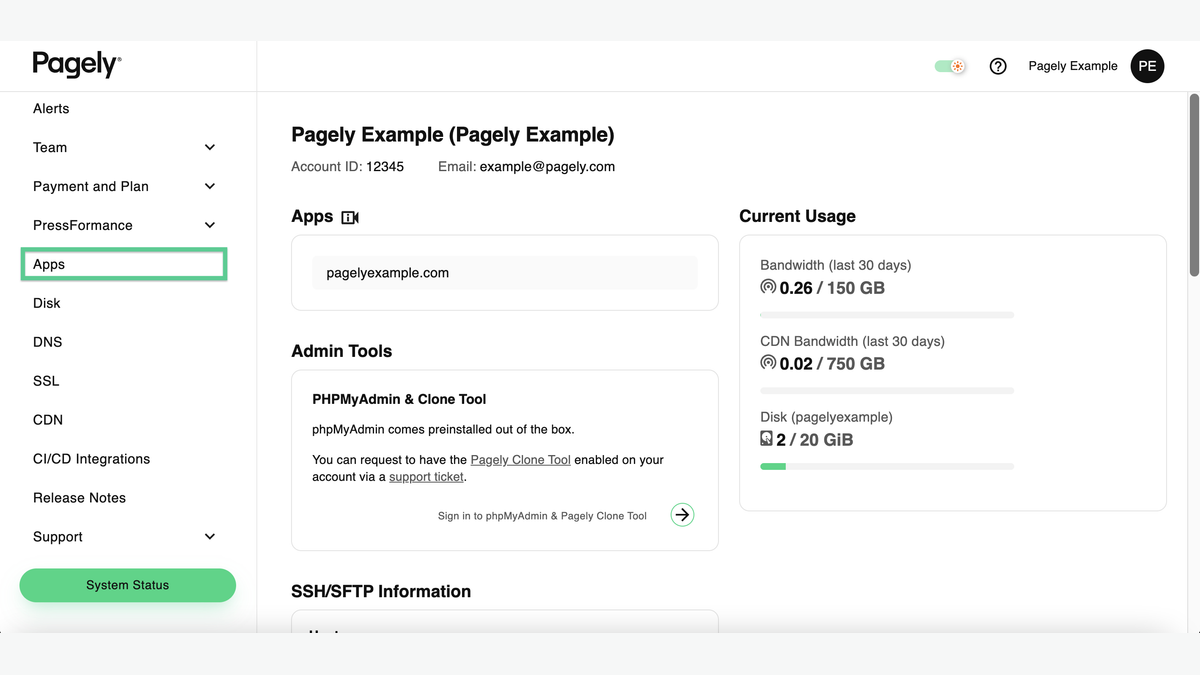Open the PE account avatar
The image size is (1200, 675).
click(x=1147, y=66)
